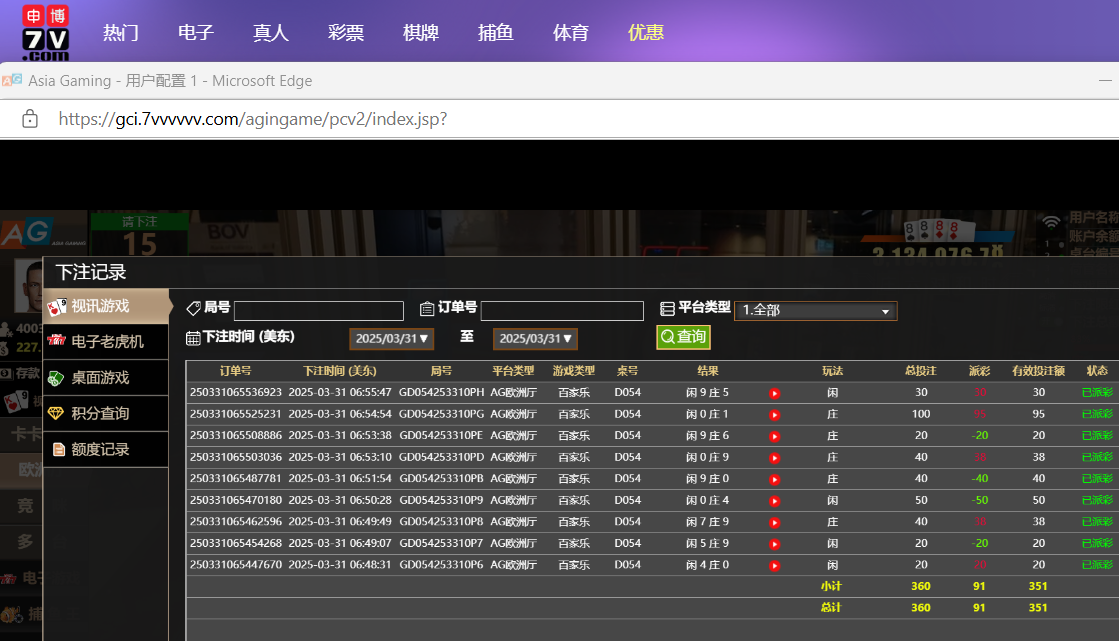The width and height of the screenshot is (1119, 641).
Task: Open the 平台类型 dropdown showing 1.全部
Action: point(815,311)
